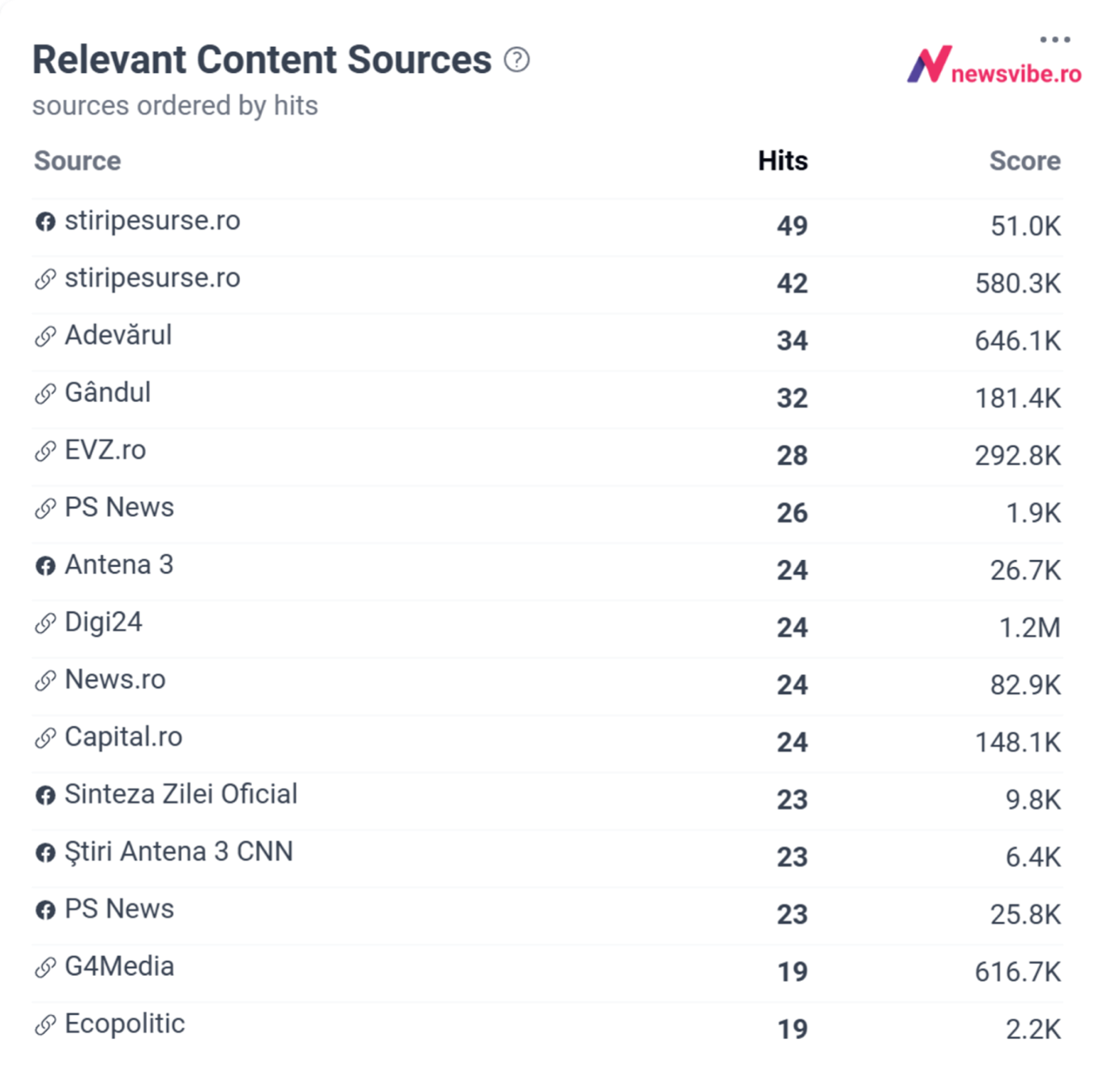Open the Gândul source link
Screen dimensions: 1099x1092
point(108,392)
